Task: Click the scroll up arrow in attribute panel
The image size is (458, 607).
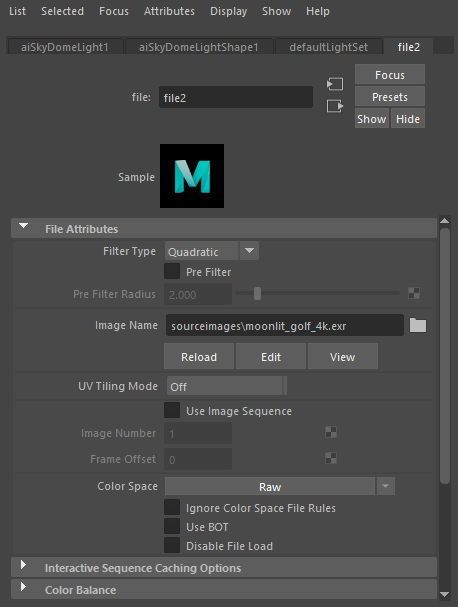Action: (x=445, y=221)
